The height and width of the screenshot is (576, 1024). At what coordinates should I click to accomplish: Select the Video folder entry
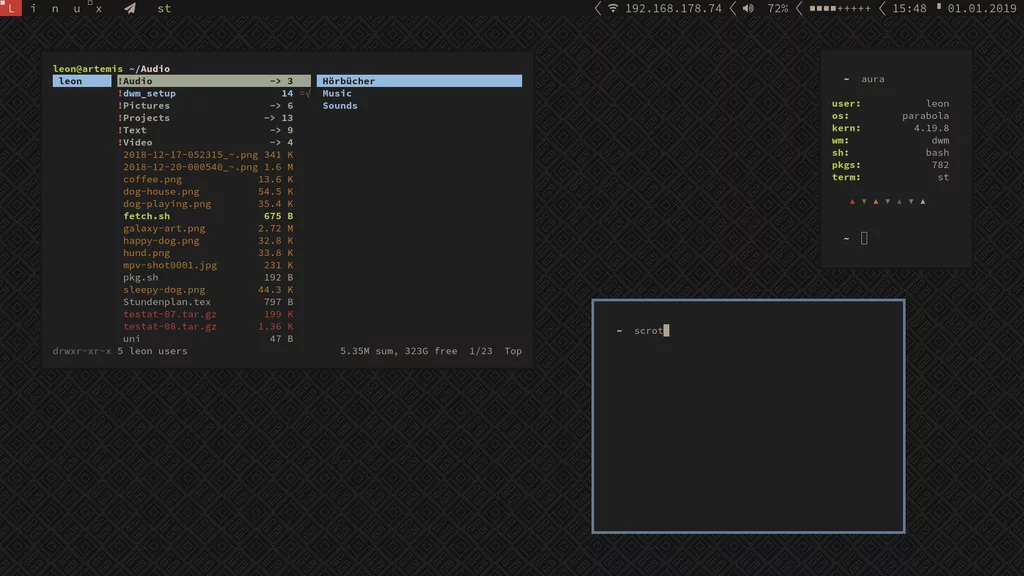coord(137,143)
